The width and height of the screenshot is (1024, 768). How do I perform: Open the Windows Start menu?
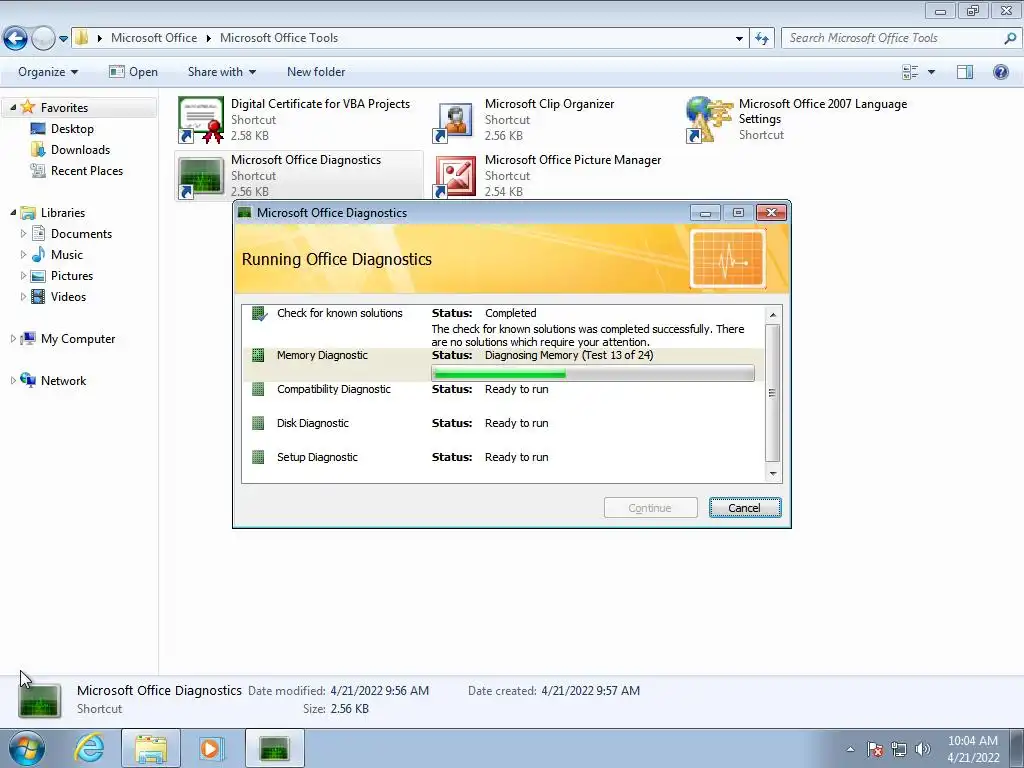tap(27, 748)
